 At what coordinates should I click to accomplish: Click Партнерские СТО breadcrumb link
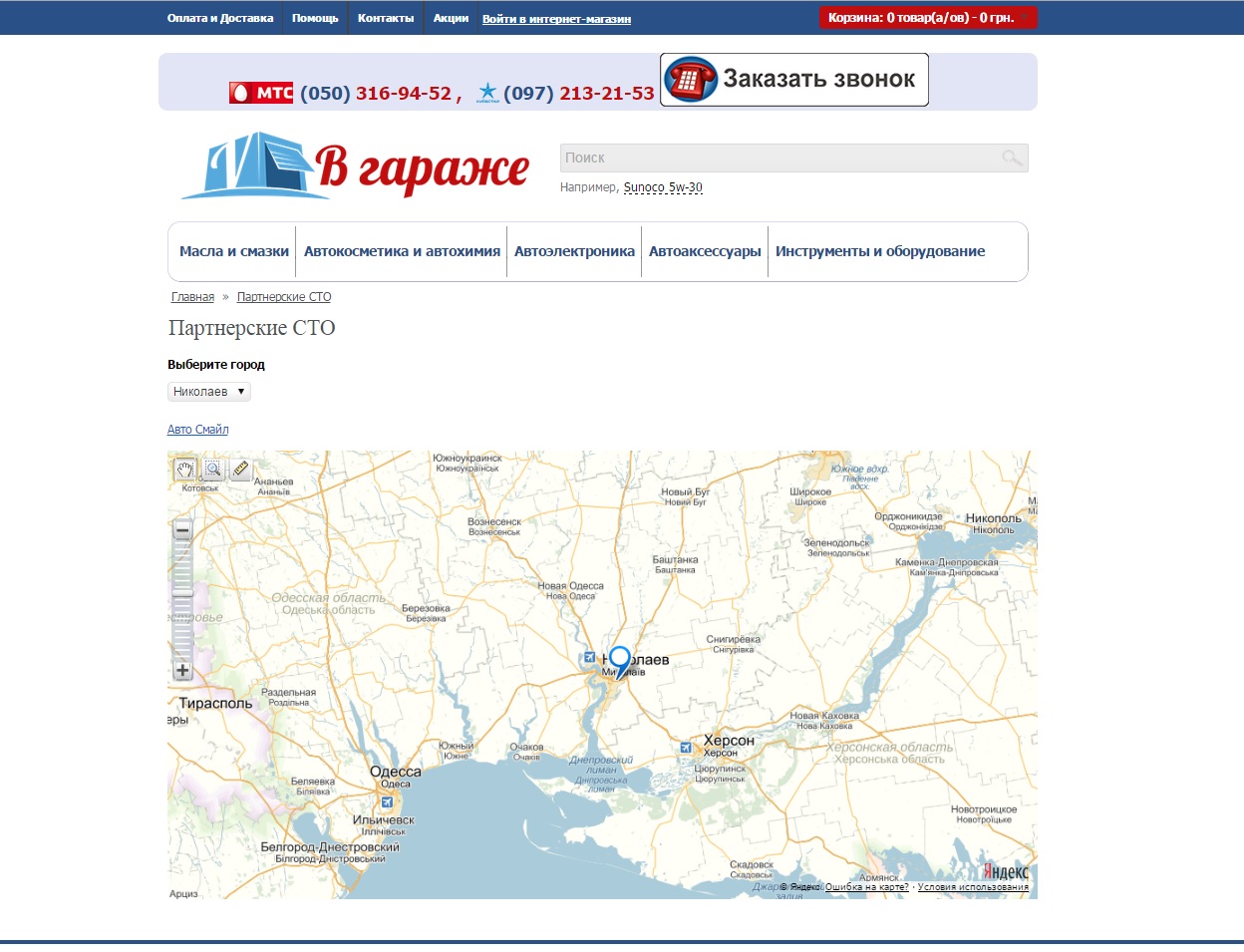tap(284, 297)
